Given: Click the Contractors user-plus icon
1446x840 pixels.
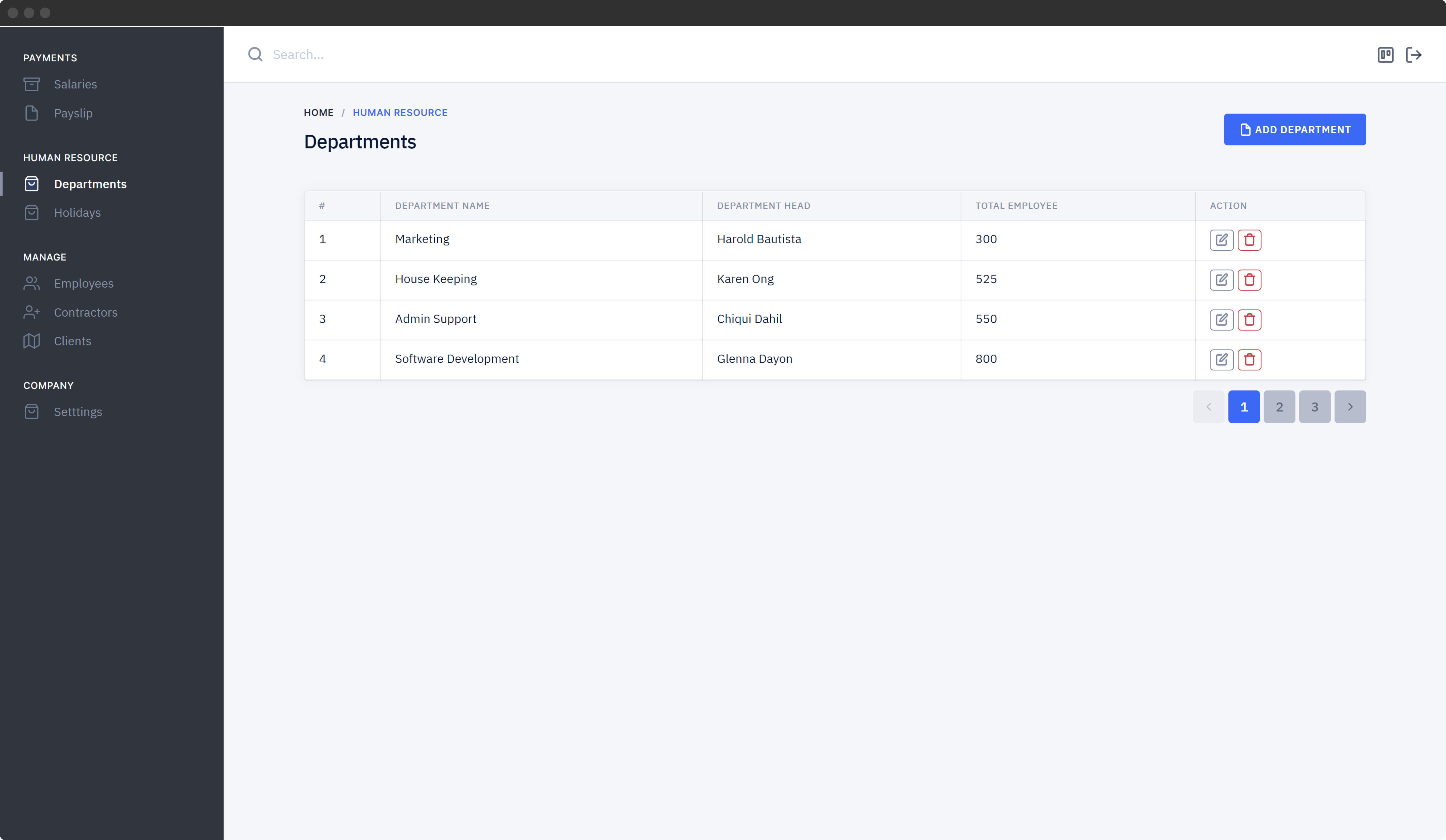Looking at the screenshot, I should [31, 312].
